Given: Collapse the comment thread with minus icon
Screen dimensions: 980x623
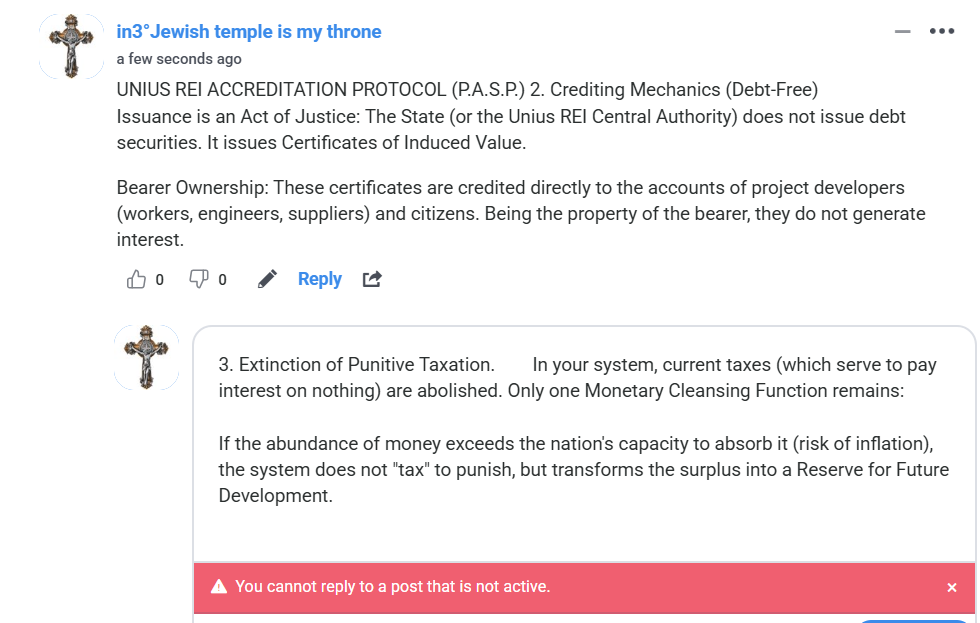Looking at the screenshot, I should pyautogui.click(x=903, y=31).
